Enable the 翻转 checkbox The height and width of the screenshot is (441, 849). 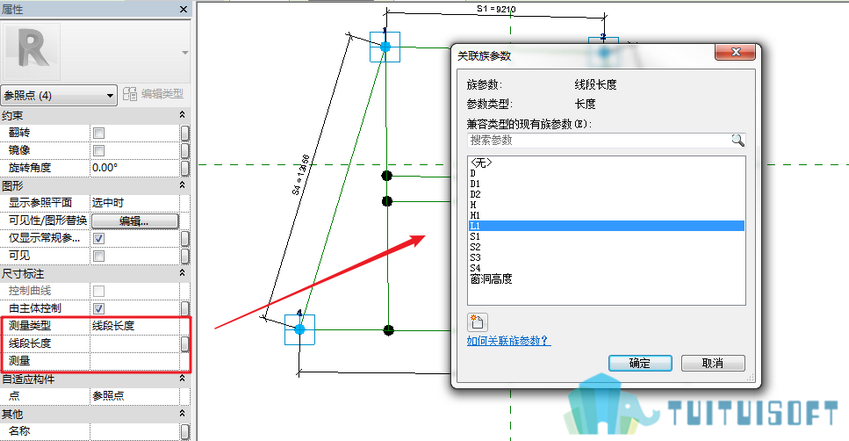click(x=99, y=133)
